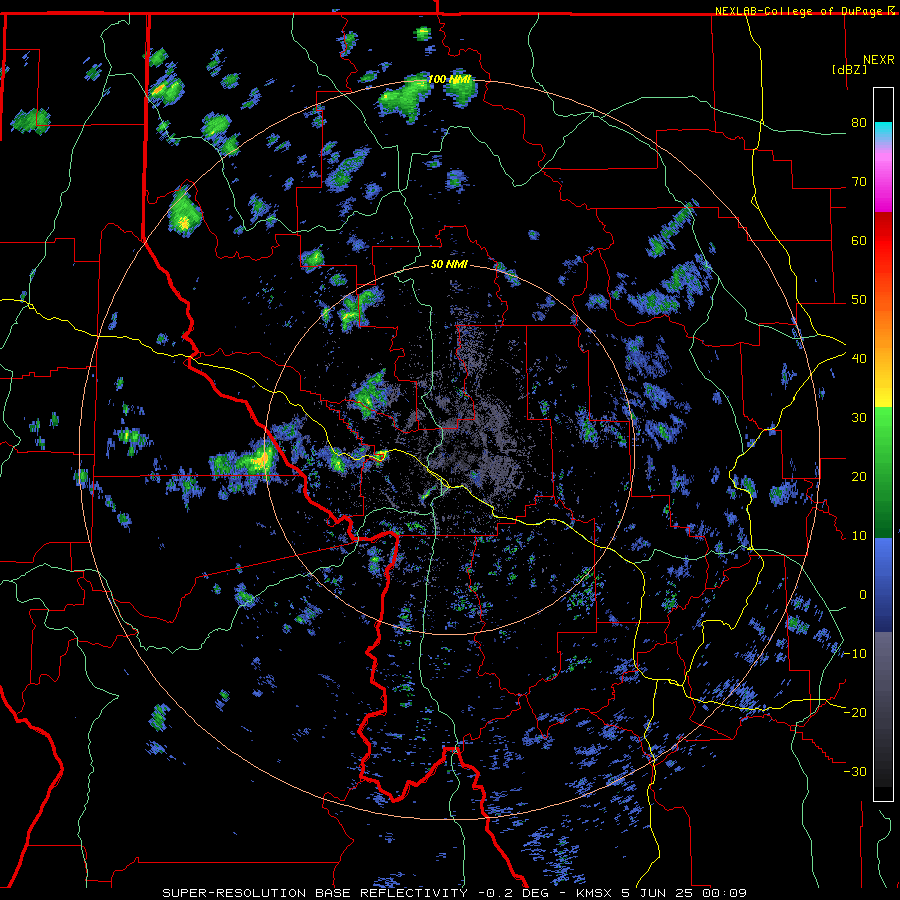This screenshot has height=900, width=900.
Task: Click the -0.2 DEG elevation angle text
Action: [515, 893]
